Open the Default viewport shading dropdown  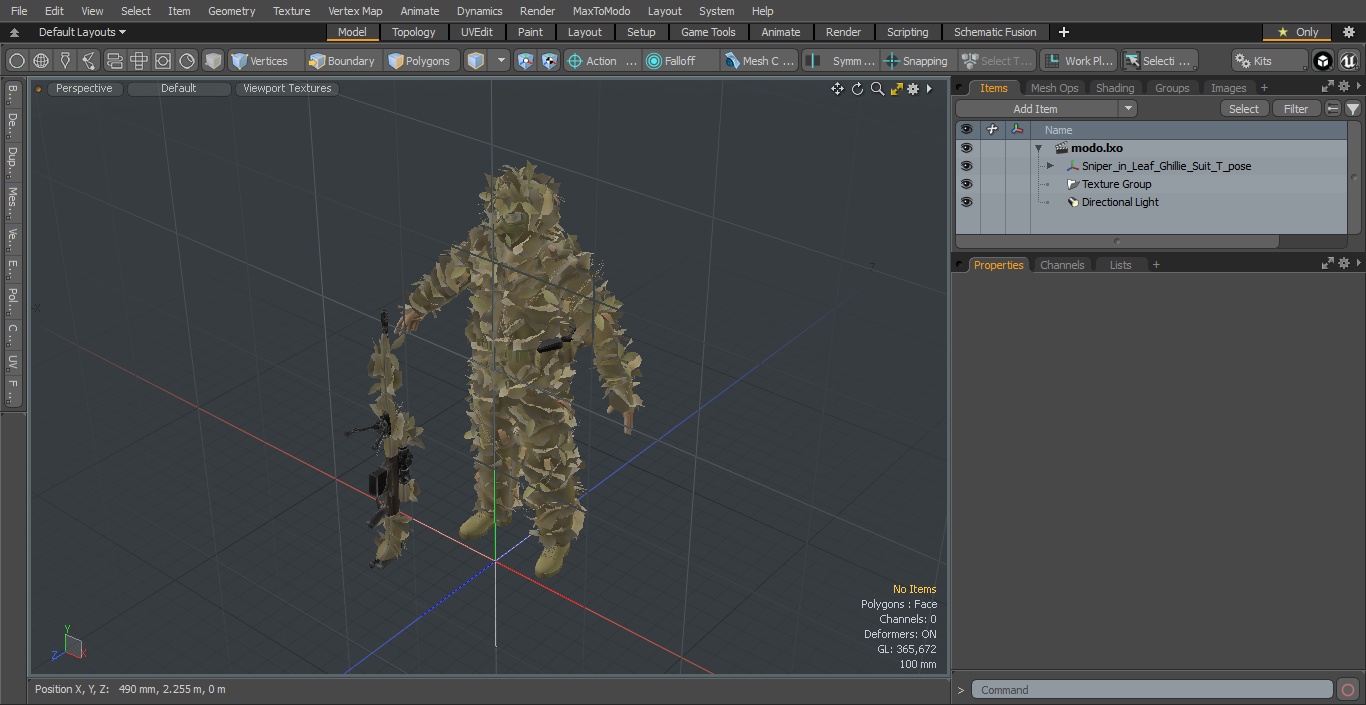point(178,88)
